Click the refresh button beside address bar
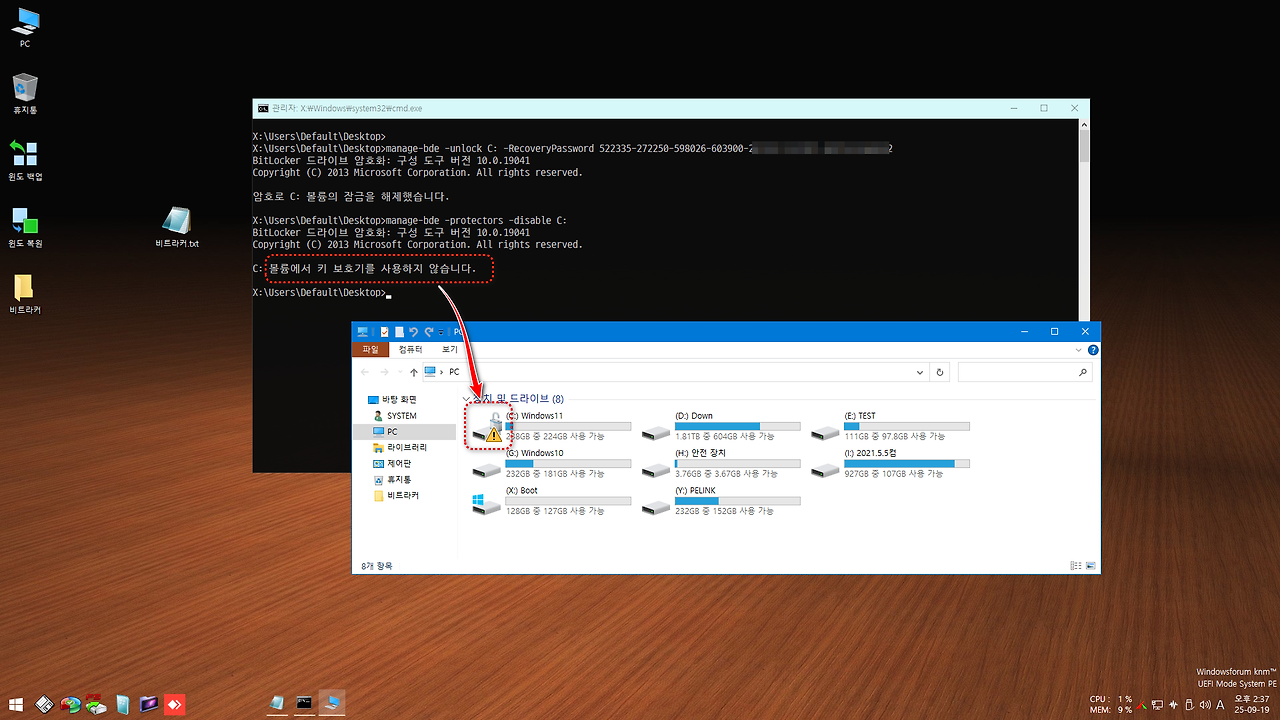This screenshot has height=720, width=1280. point(939,372)
